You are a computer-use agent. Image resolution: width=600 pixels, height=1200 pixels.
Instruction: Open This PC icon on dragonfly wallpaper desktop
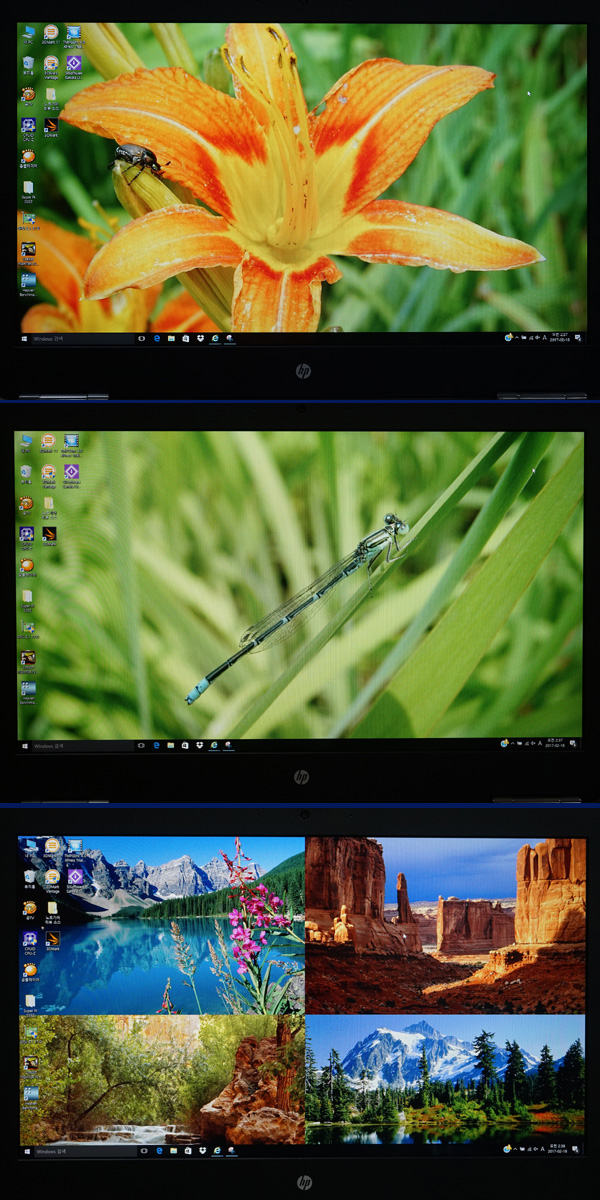27,442
